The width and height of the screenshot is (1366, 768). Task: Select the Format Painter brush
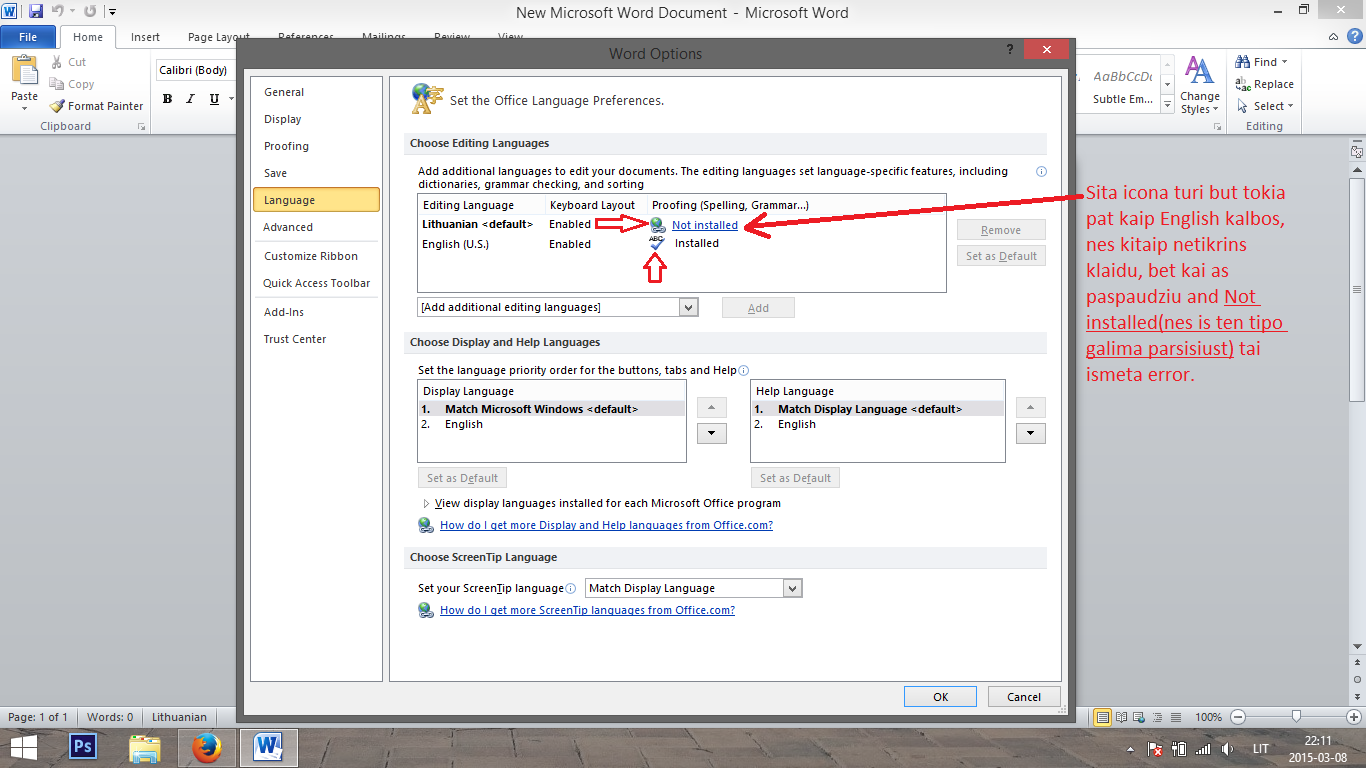click(97, 106)
